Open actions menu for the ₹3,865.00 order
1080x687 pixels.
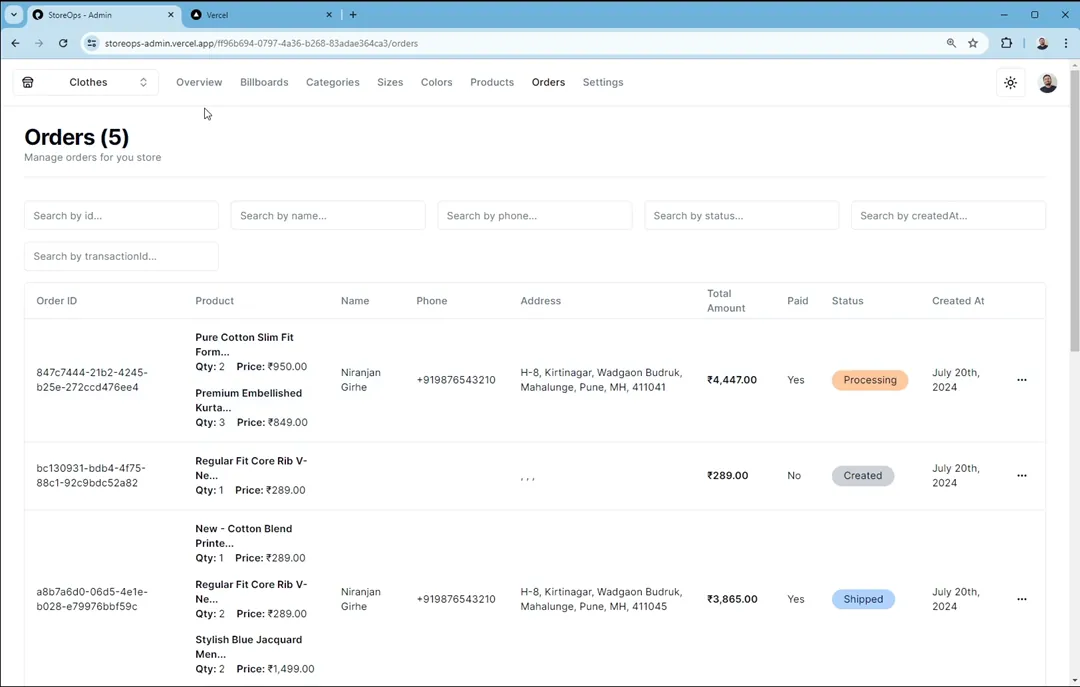pos(1021,599)
